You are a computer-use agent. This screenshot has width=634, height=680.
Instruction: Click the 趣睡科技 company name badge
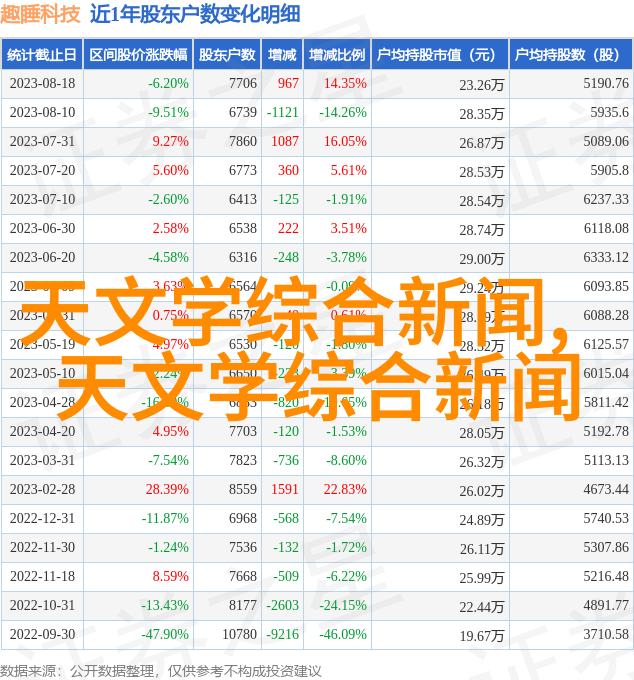pyautogui.click(x=42, y=15)
